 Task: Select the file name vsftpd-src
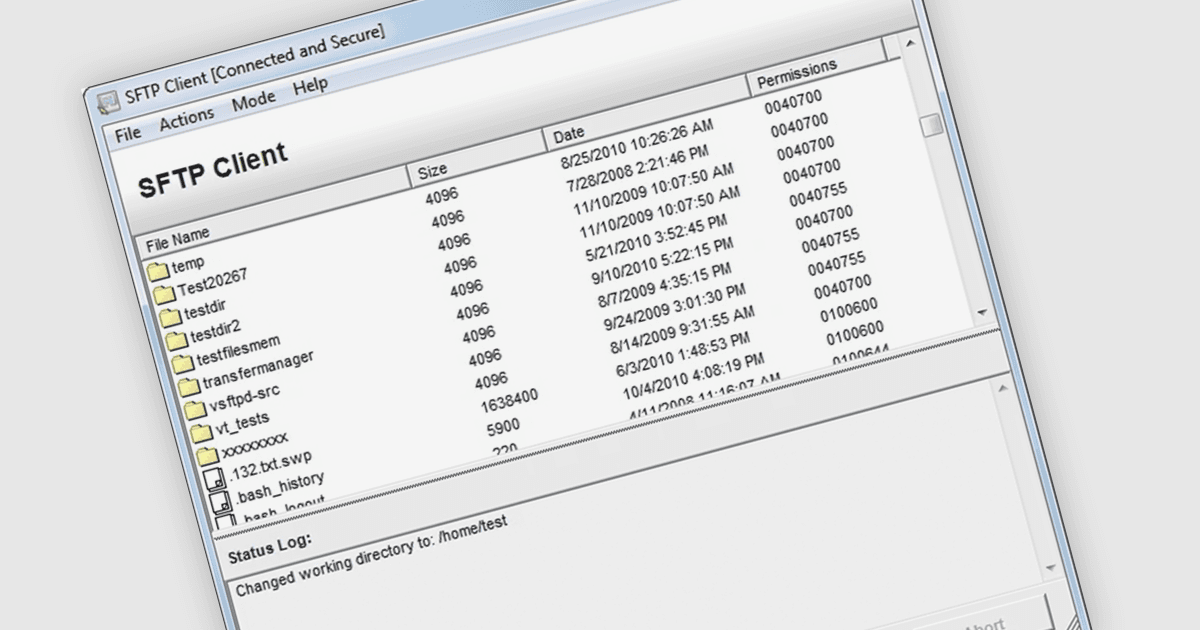246,398
